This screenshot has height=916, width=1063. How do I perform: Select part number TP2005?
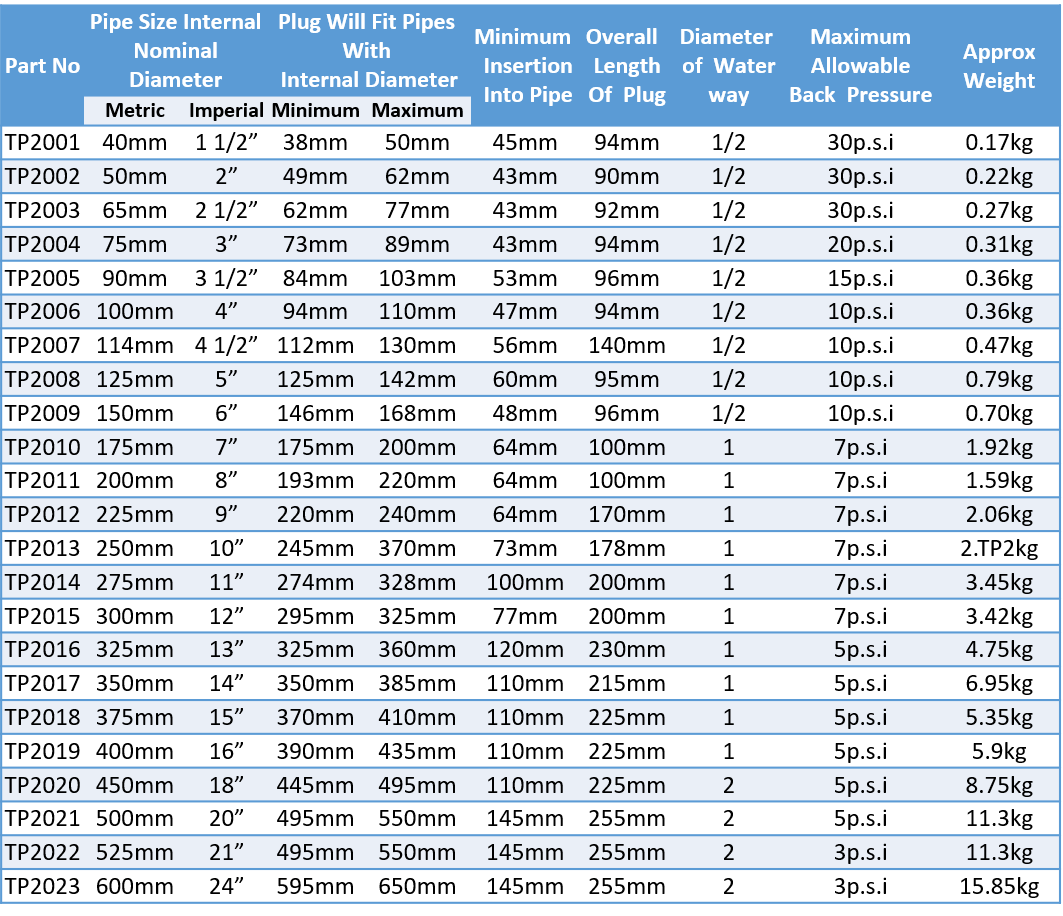[43, 278]
